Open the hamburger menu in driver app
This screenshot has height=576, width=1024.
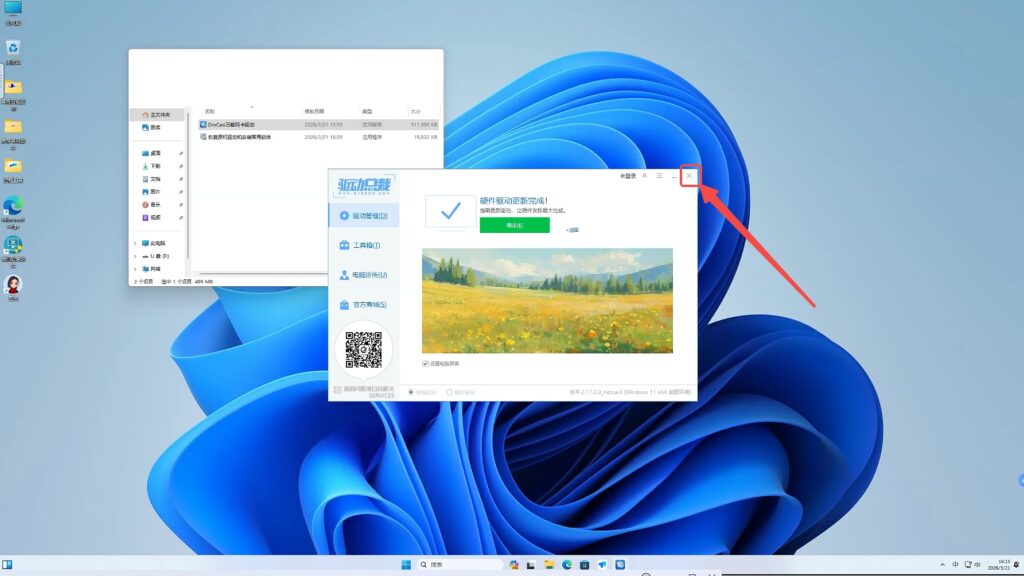(x=659, y=176)
